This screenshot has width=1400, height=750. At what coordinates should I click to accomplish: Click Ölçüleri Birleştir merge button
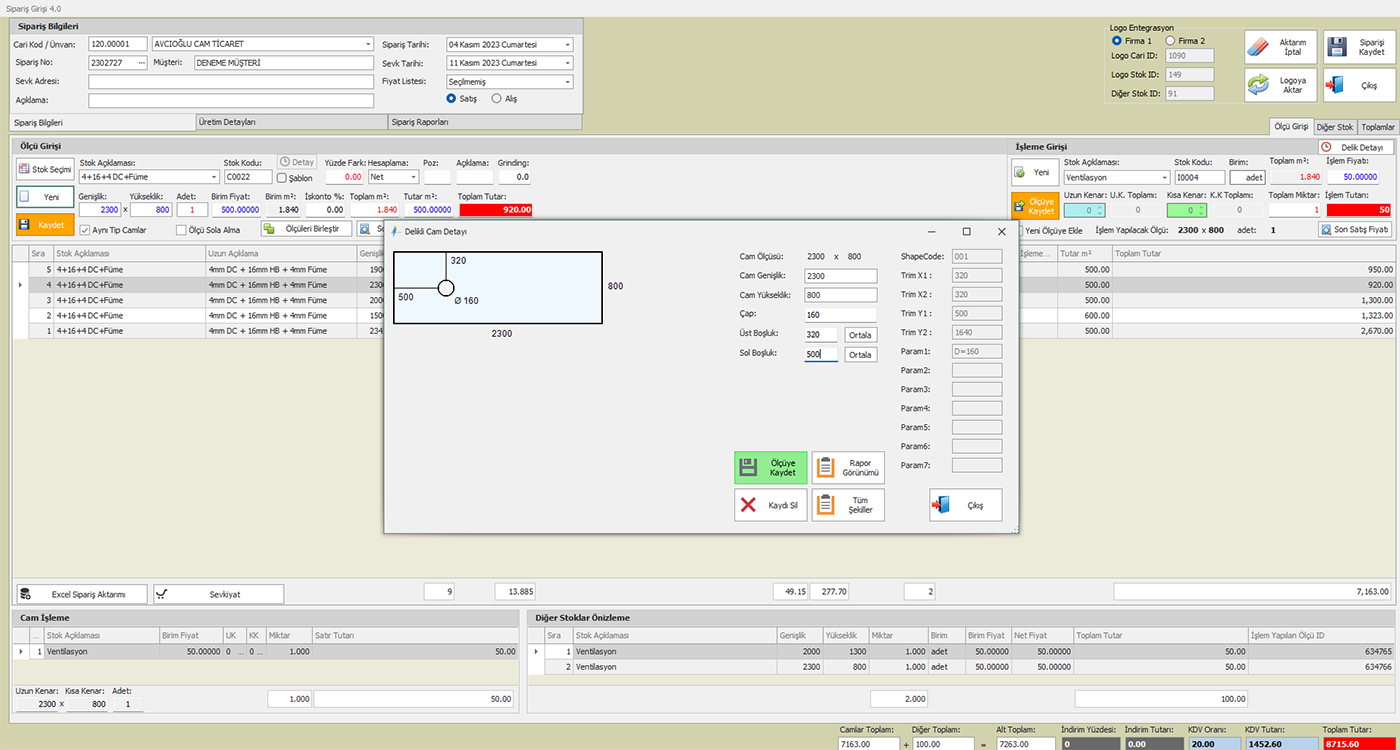pos(306,229)
